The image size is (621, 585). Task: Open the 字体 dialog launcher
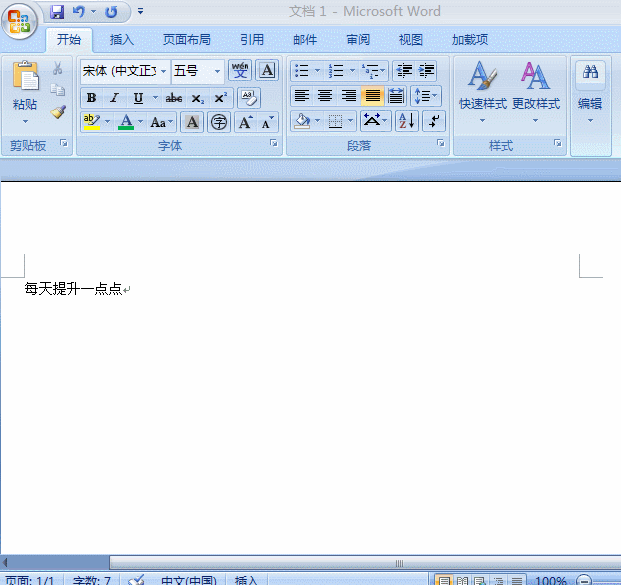point(273,143)
